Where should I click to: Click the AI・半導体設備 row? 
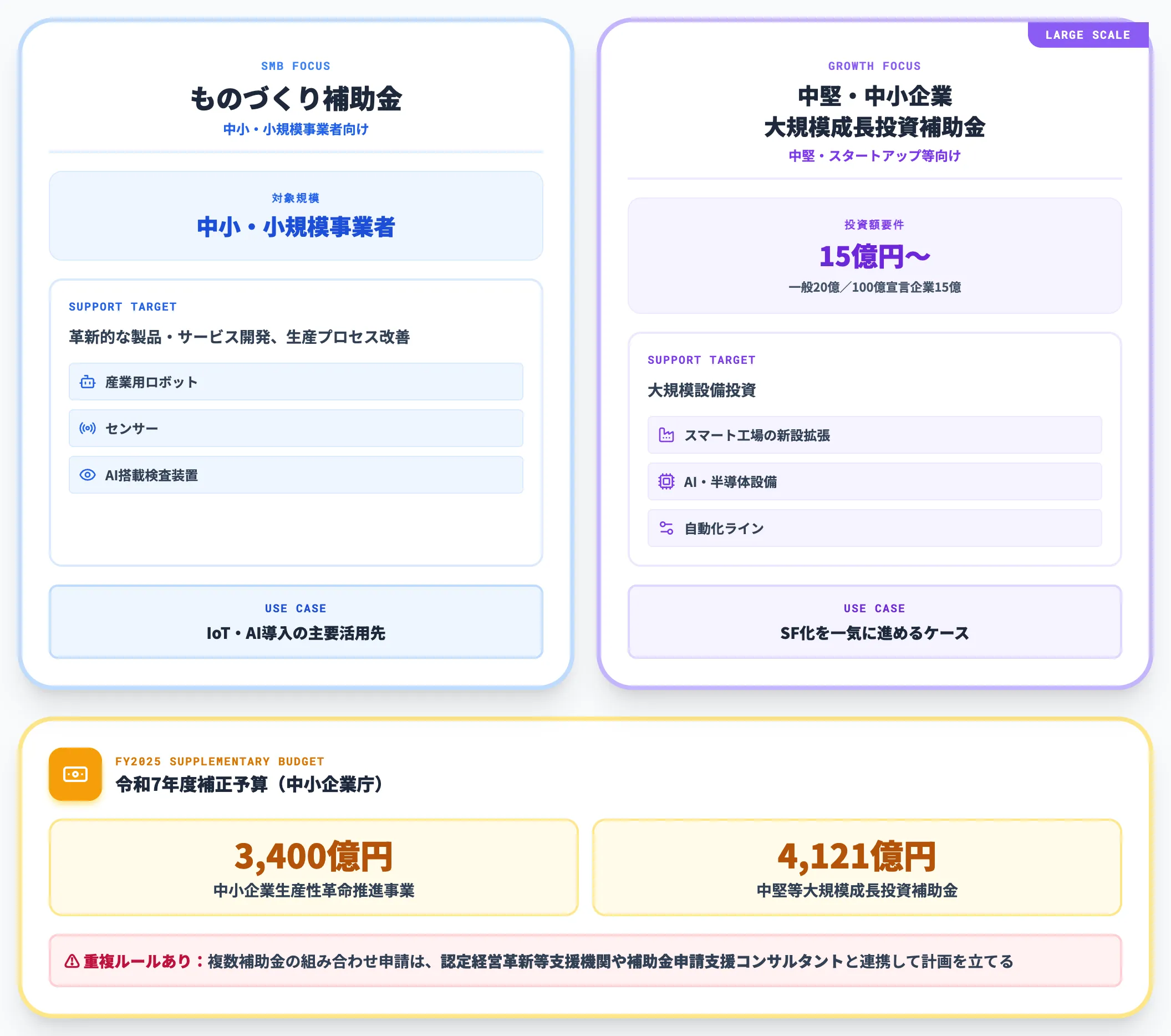[874, 482]
